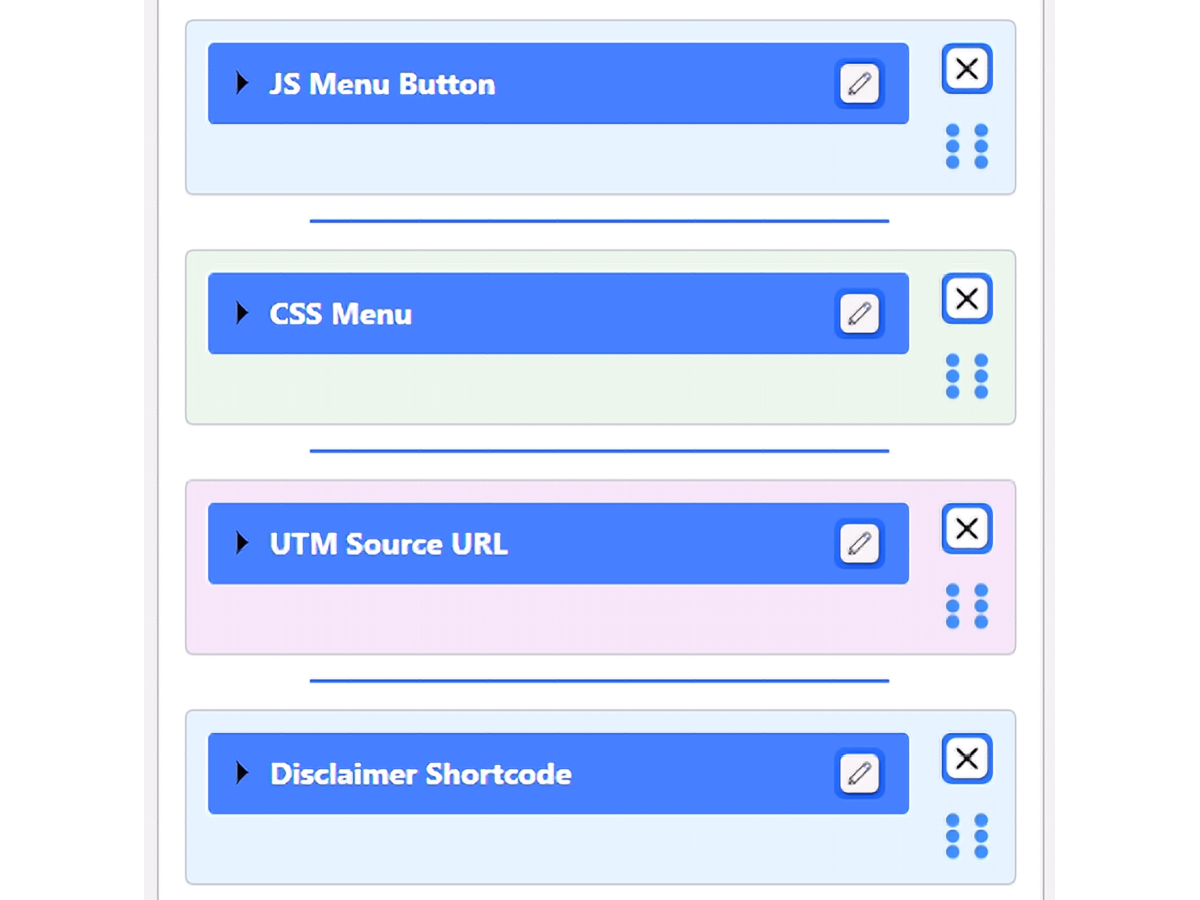This screenshot has width=1200, height=900.
Task: Grab the JS Menu Button drag handle
Action: click(967, 146)
